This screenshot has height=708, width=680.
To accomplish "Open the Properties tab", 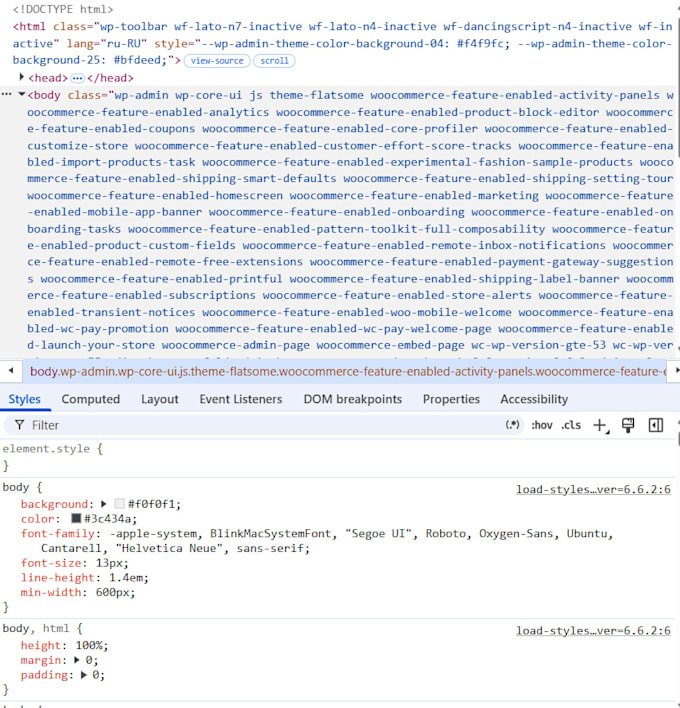I will 451,399.
